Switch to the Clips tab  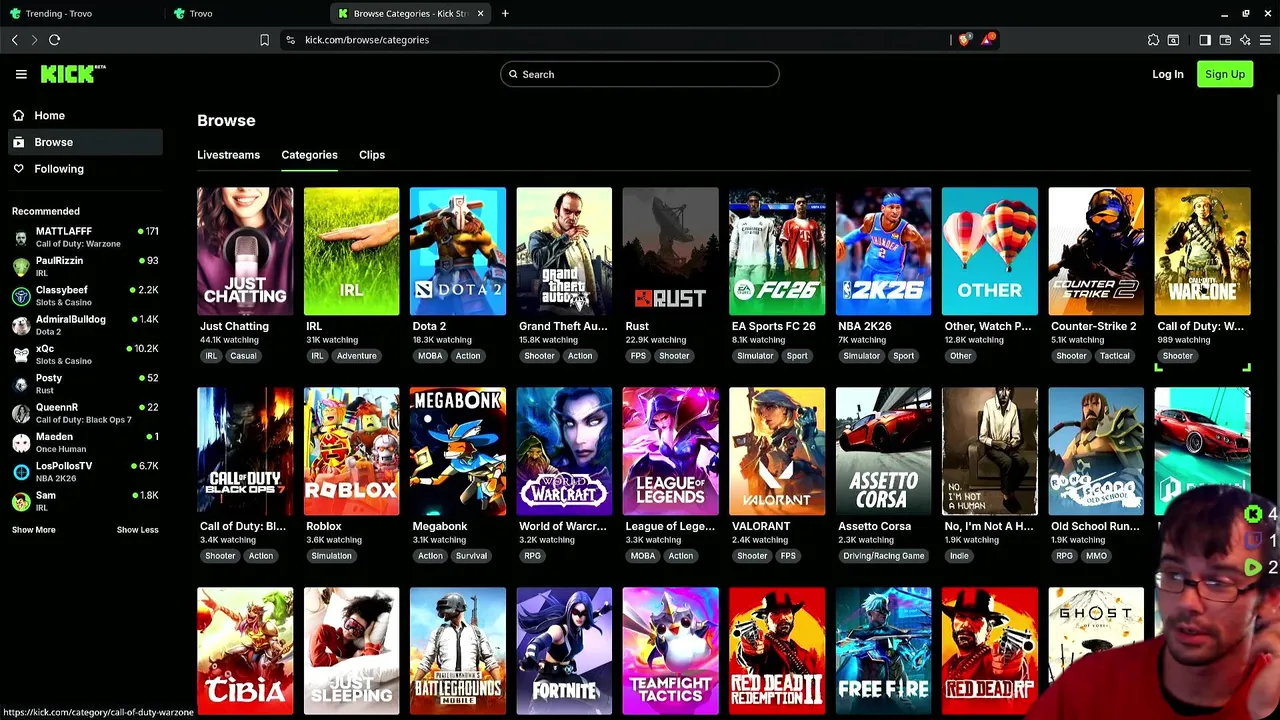[372, 155]
